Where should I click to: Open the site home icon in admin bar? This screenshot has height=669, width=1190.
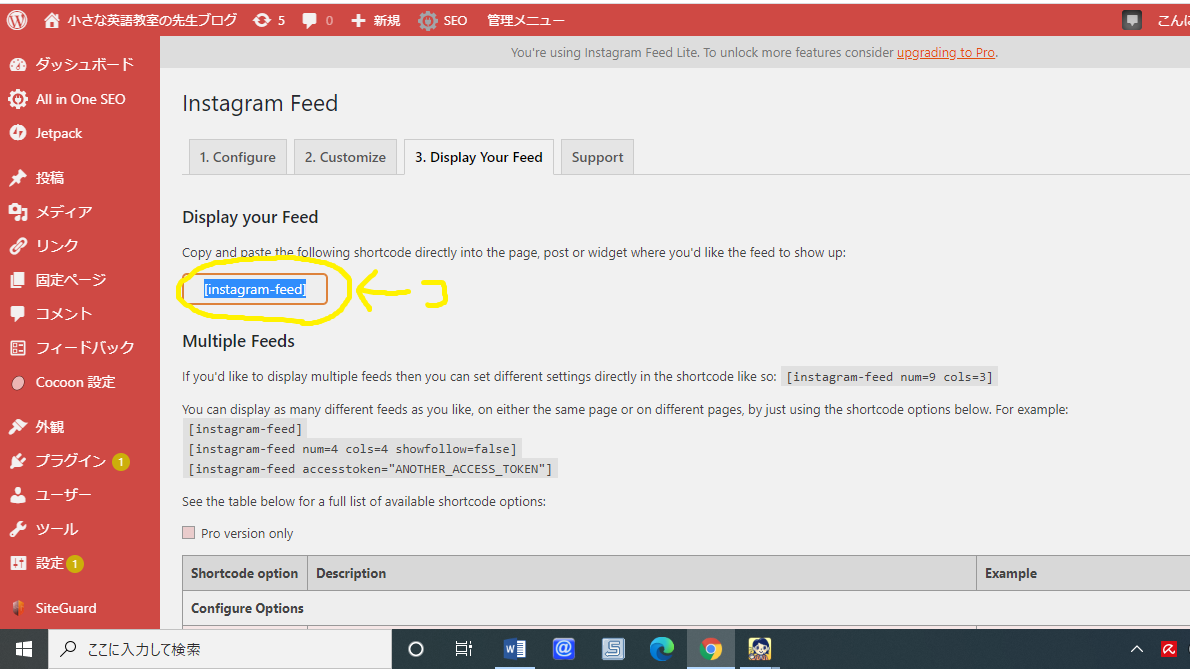click(51, 20)
